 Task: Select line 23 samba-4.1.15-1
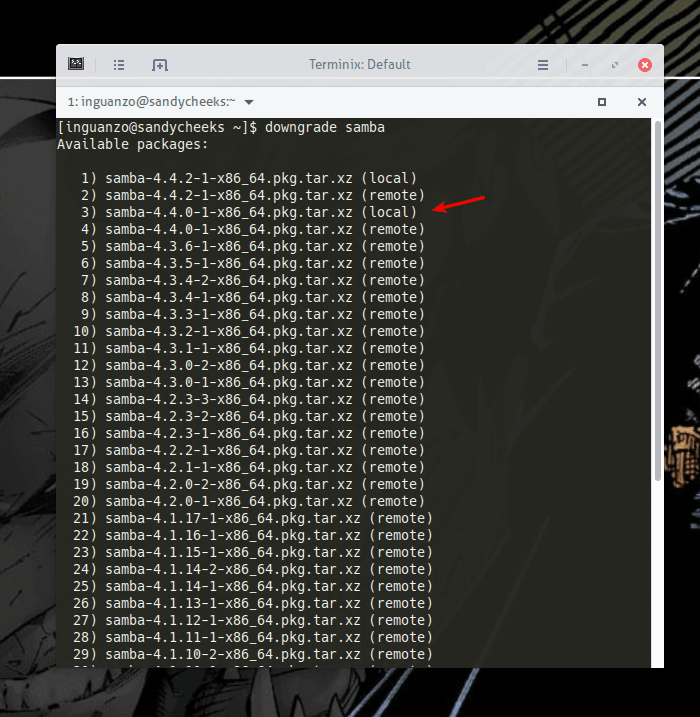tap(253, 552)
